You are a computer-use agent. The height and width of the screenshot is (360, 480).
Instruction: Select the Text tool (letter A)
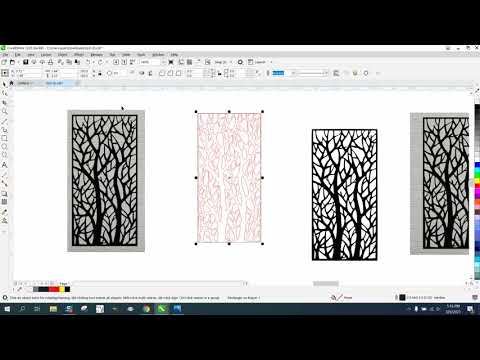point(4,165)
